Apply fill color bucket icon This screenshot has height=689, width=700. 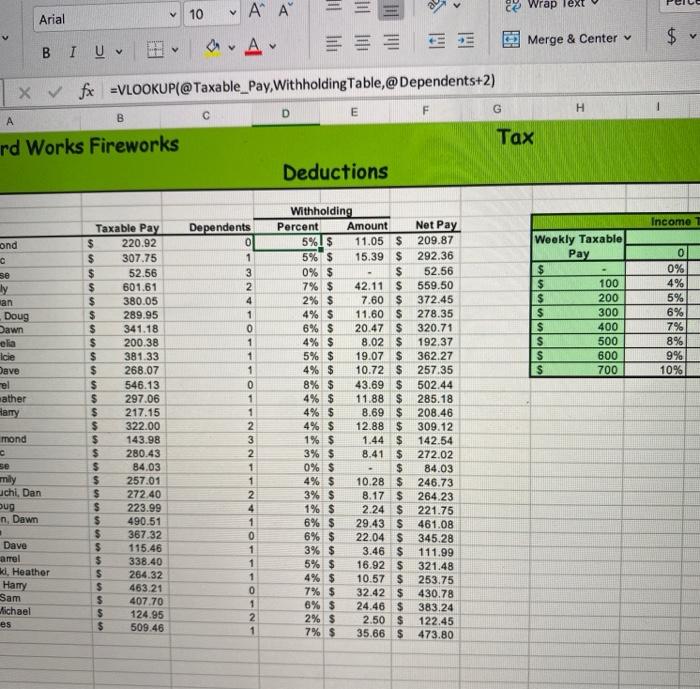click(213, 47)
